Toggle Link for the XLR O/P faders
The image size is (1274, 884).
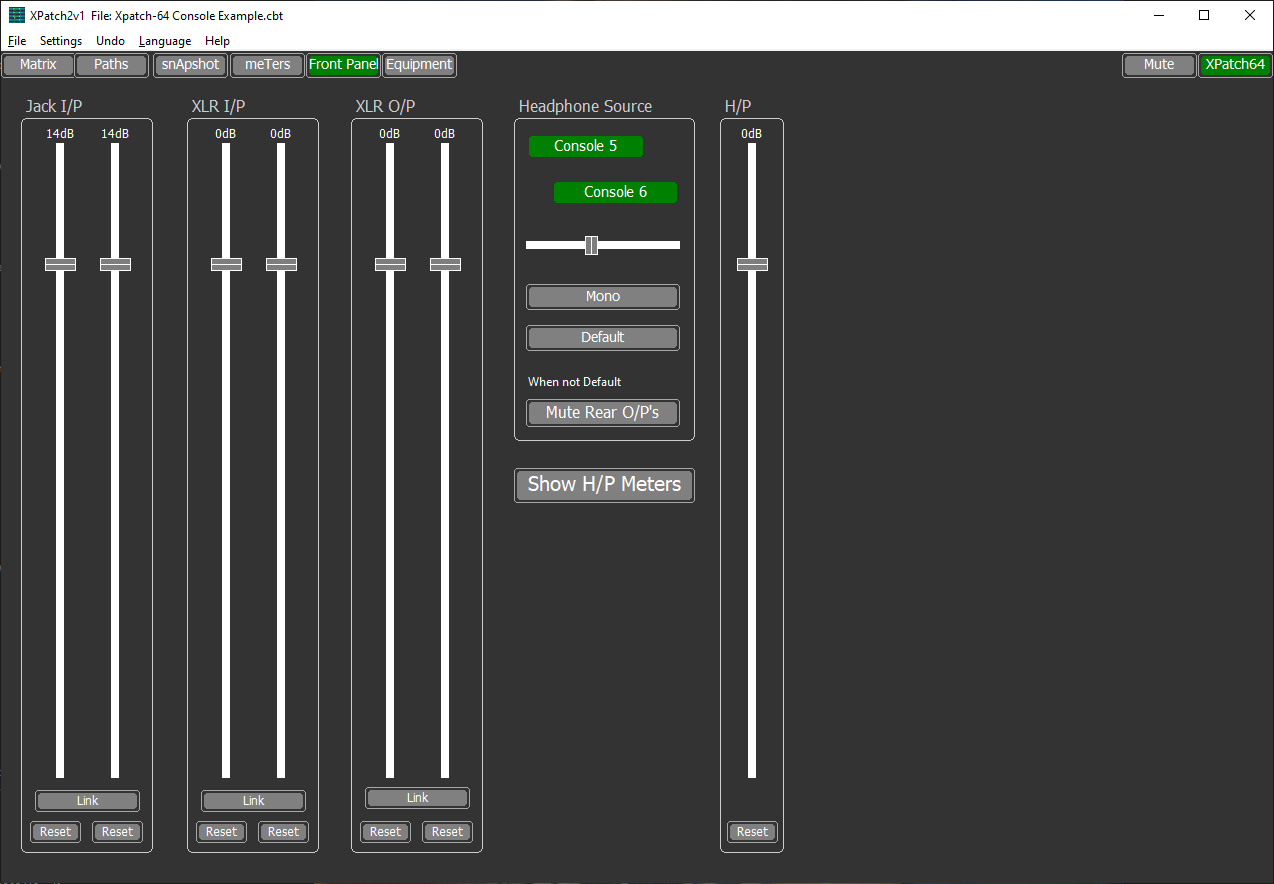(417, 798)
